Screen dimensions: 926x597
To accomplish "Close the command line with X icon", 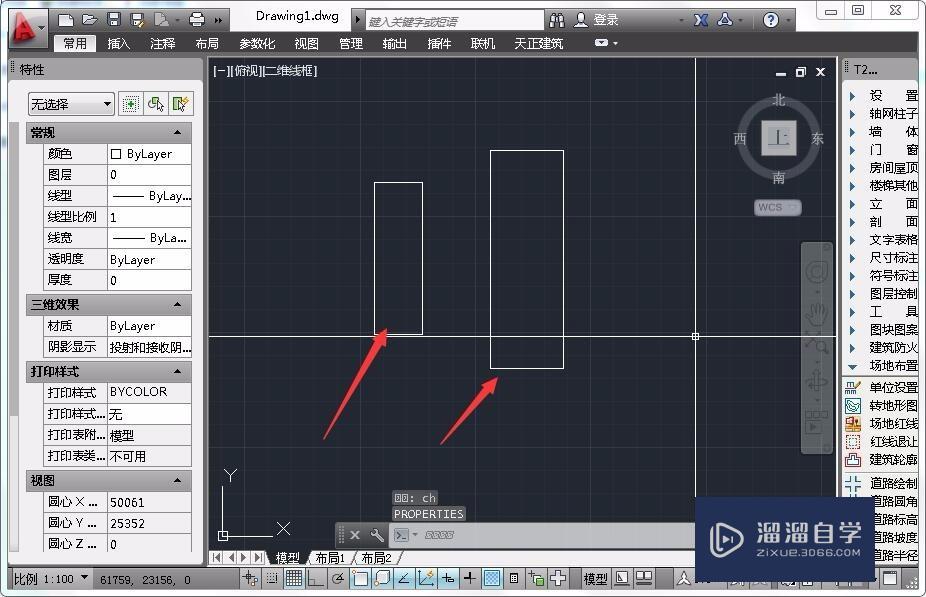I will 354,535.
